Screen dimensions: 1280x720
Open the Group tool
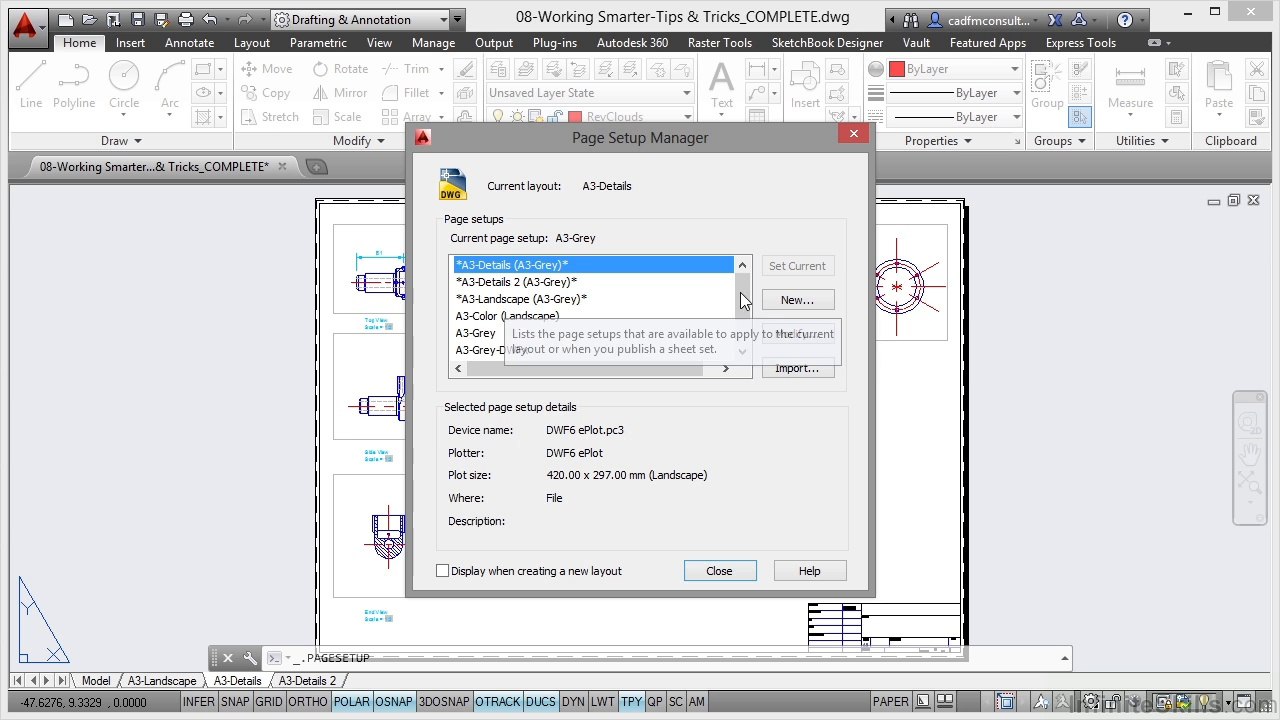pos(1047,84)
